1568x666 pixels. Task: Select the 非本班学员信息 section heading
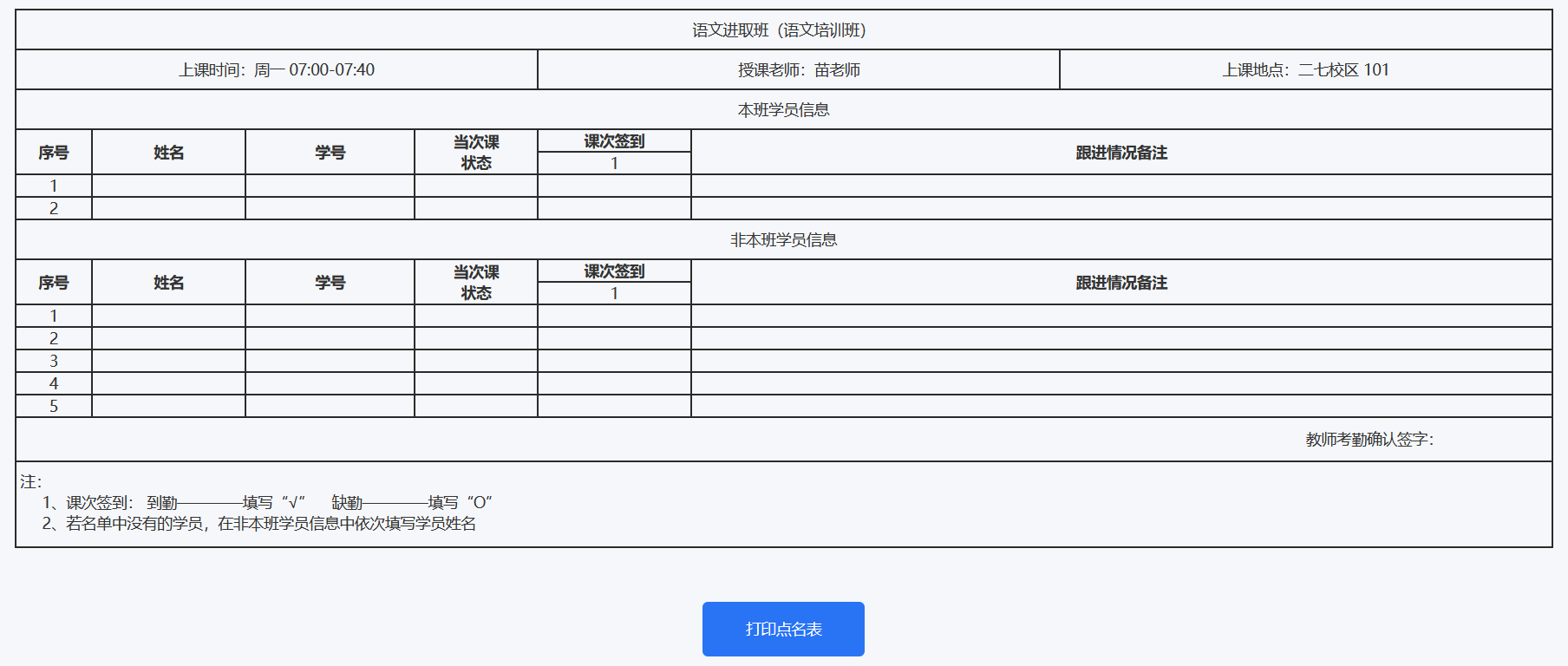point(783,240)
